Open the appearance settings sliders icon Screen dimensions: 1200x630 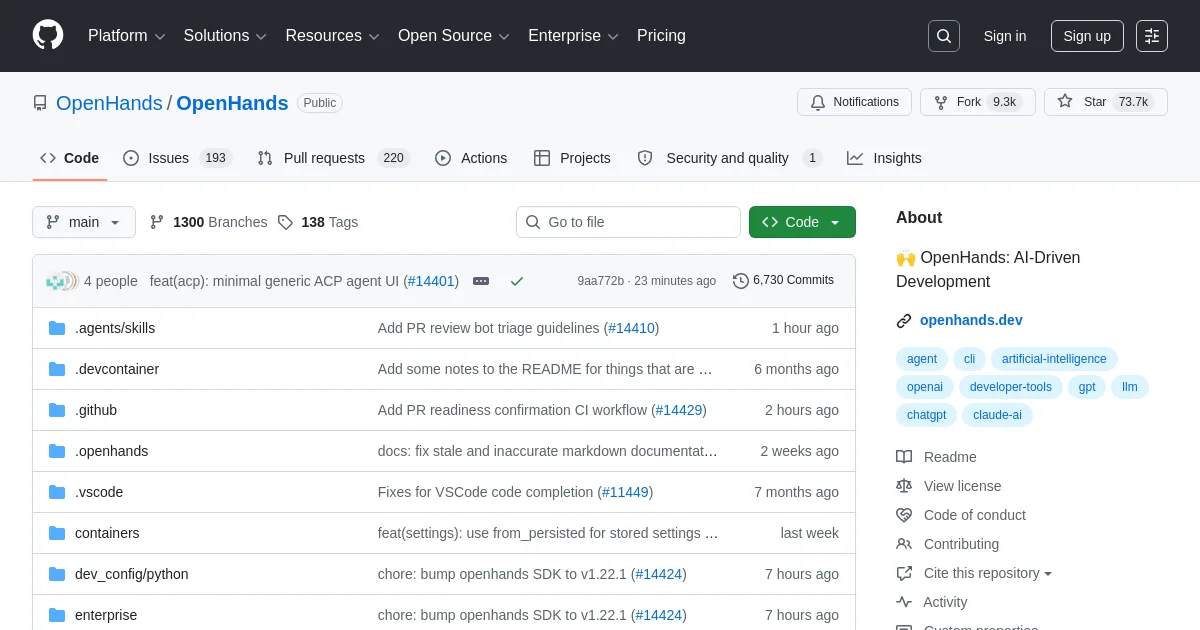pos(1152,36)
